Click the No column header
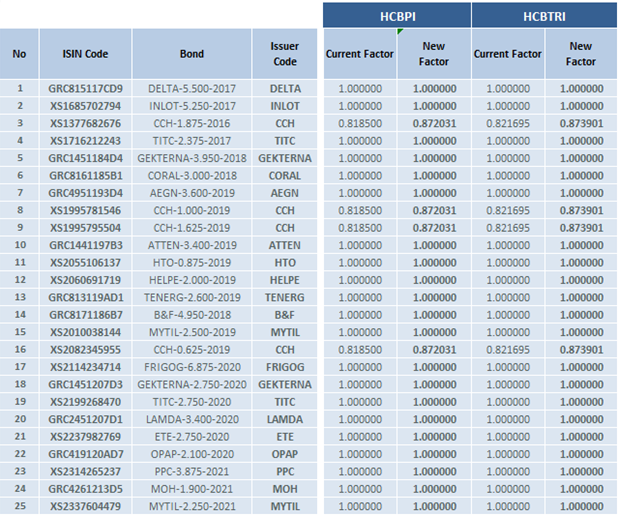This screenshot has width=618, height=515. [x=19, y=54]
